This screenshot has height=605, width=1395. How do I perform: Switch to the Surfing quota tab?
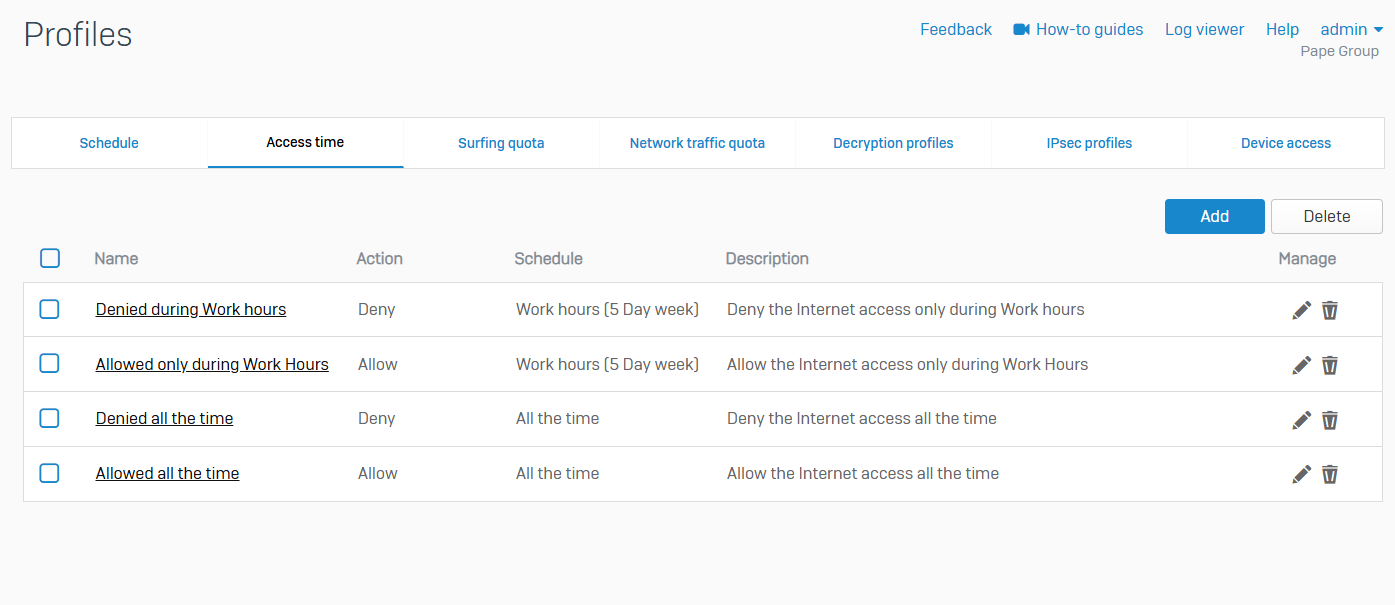point(501,143)
